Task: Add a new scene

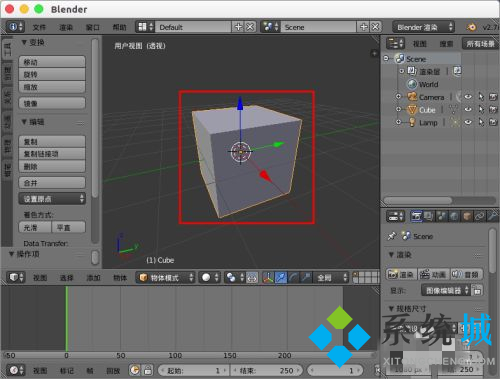Action: click(x=364, y=27)
